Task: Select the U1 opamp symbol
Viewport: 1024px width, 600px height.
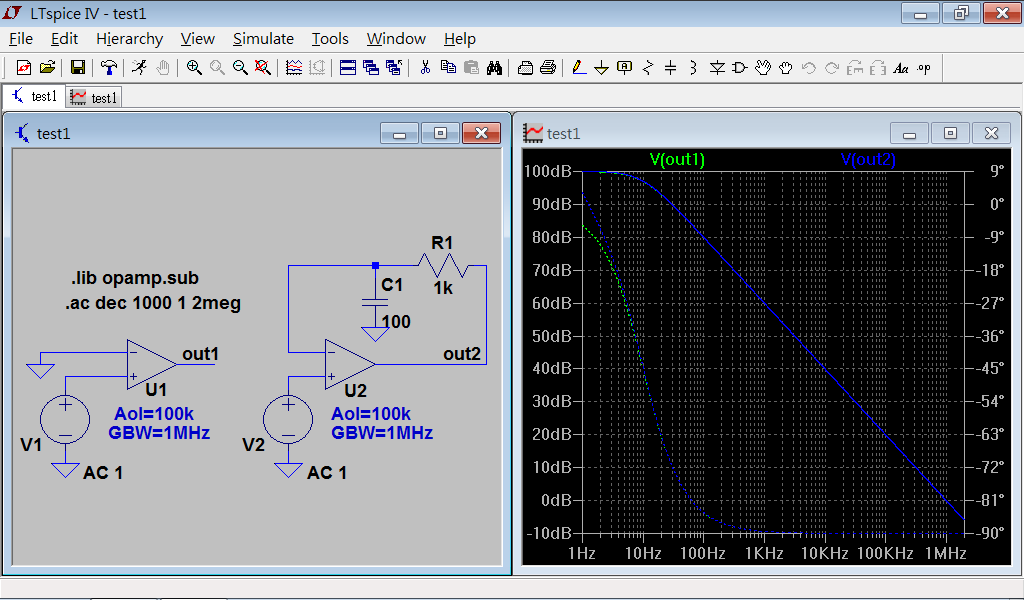Action: pyautogui.click(x=152, y=364)
